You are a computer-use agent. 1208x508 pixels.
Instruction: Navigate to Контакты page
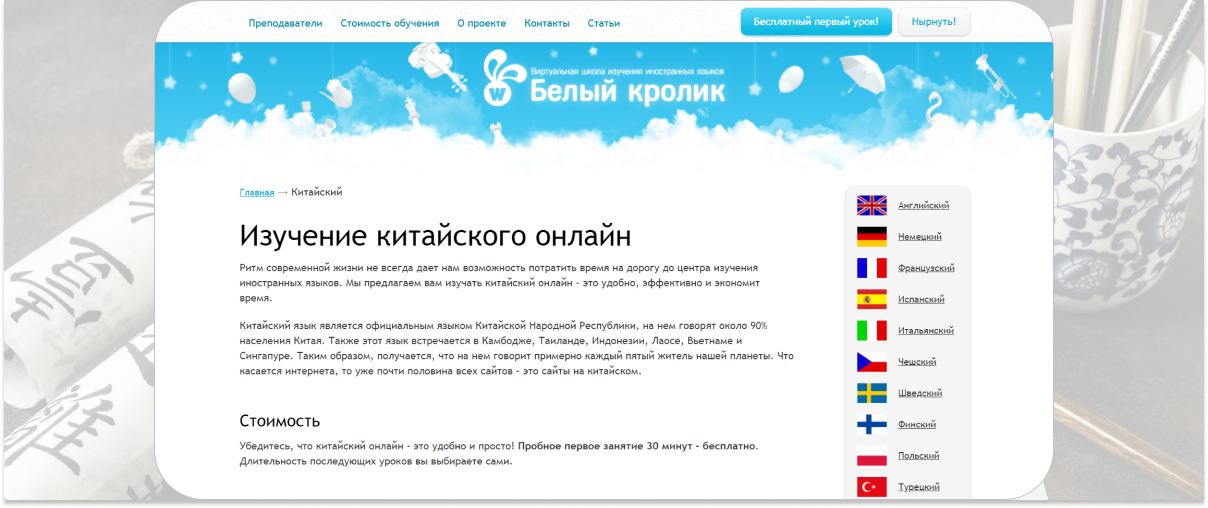pyautogui.click(x=546, y=23)
